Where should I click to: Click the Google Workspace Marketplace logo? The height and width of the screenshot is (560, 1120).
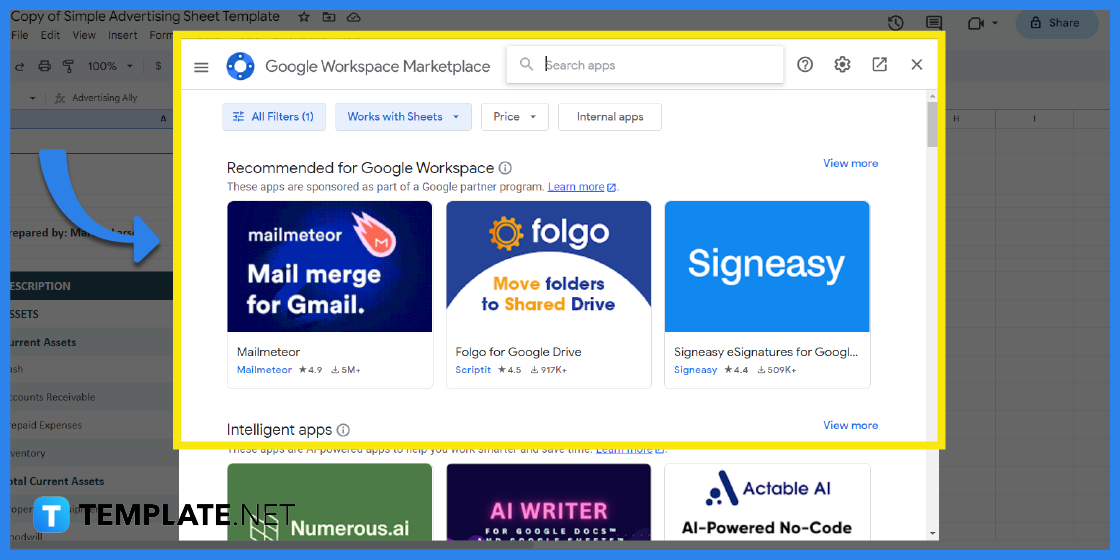[x=241, y=66]
